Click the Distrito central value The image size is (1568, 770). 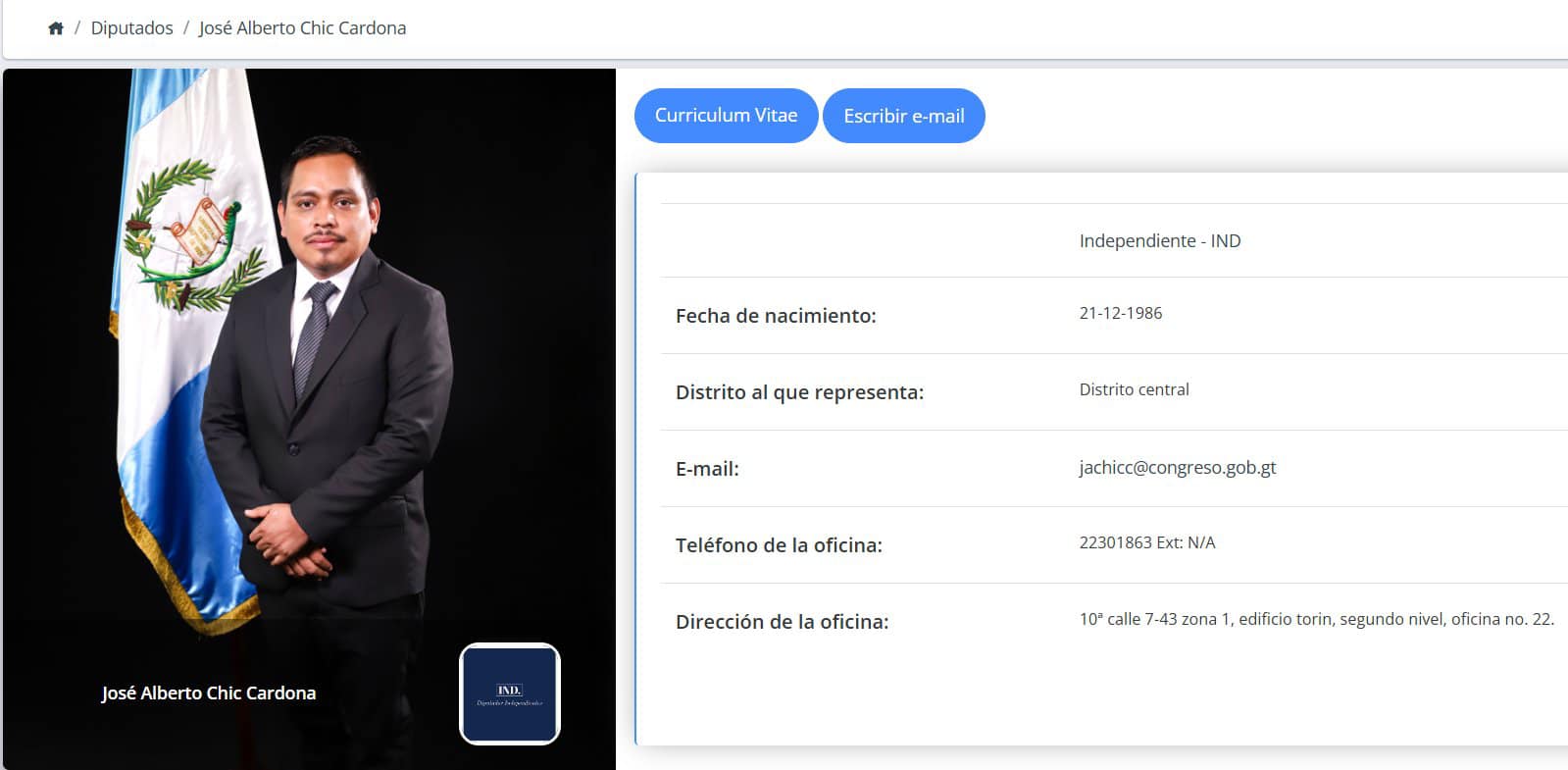tap(1134, 390)
